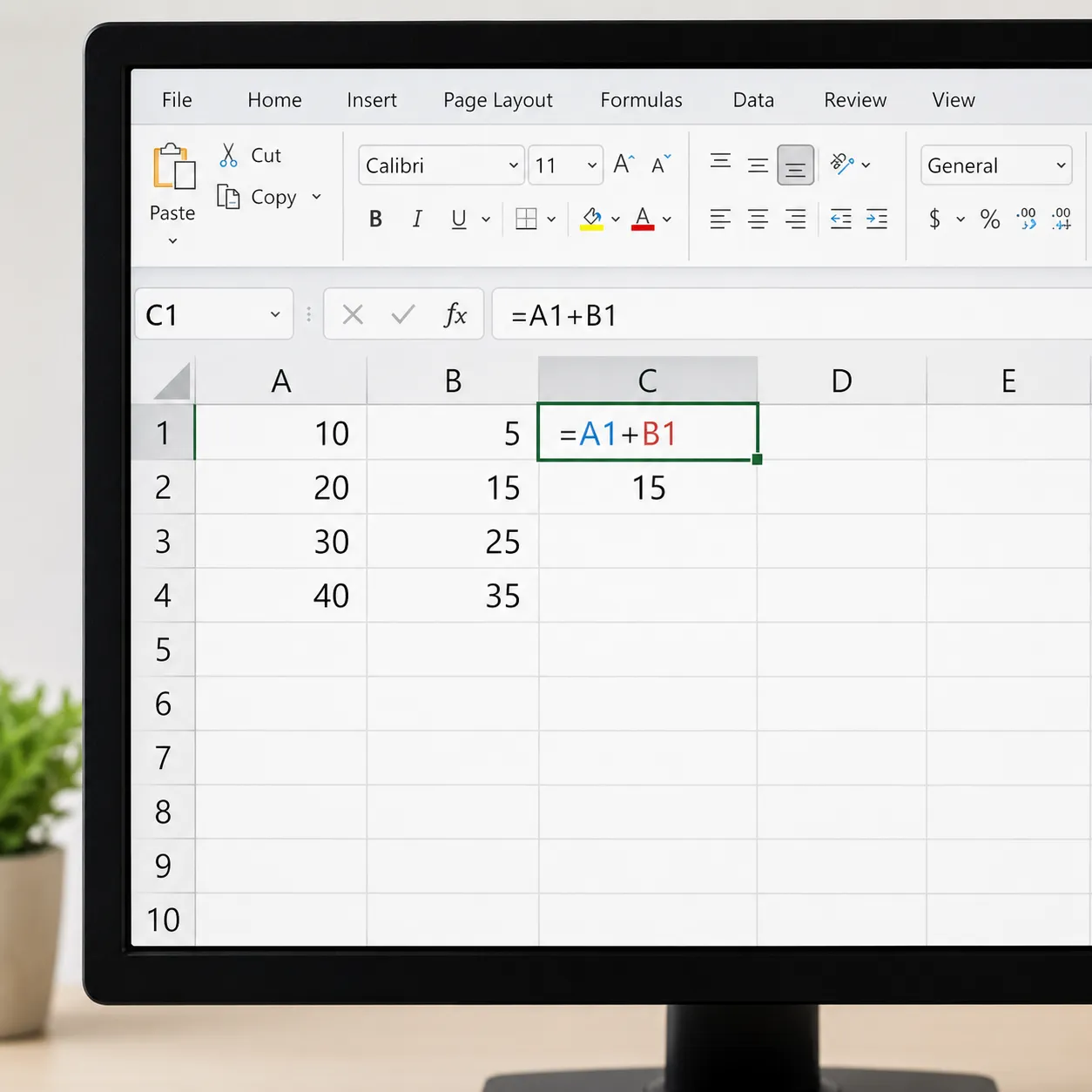The height and width of the screenshot is (1092, 1092).
Task: Open the General number format dropdown
Action: pos(996,165)
